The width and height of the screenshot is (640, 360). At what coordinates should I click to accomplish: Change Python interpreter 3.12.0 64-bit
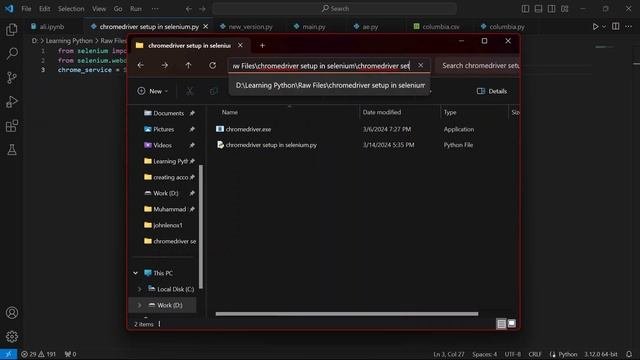(x=600, y=354)
